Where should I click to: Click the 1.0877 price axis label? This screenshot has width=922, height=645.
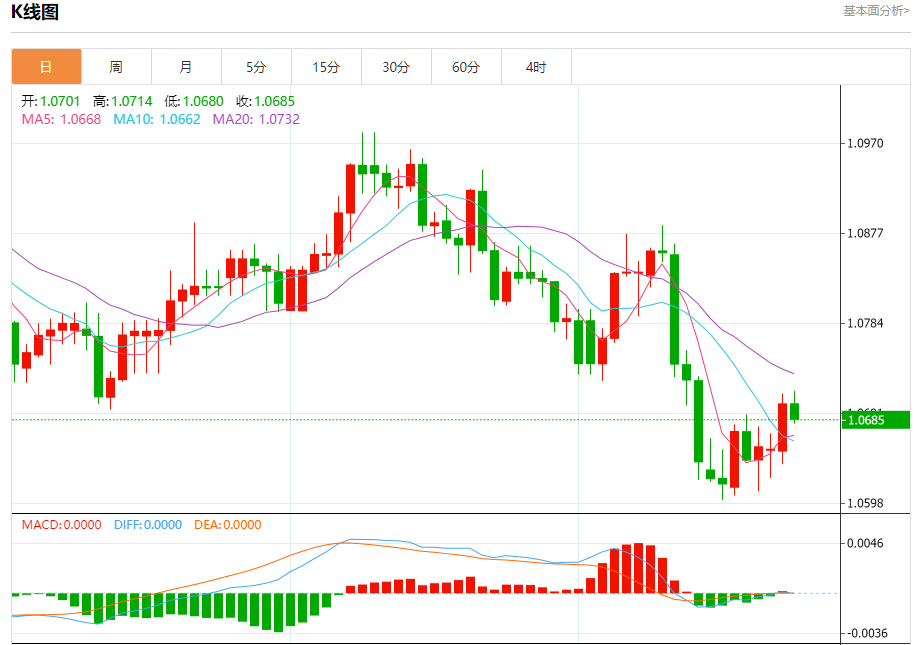click(865, 233)
